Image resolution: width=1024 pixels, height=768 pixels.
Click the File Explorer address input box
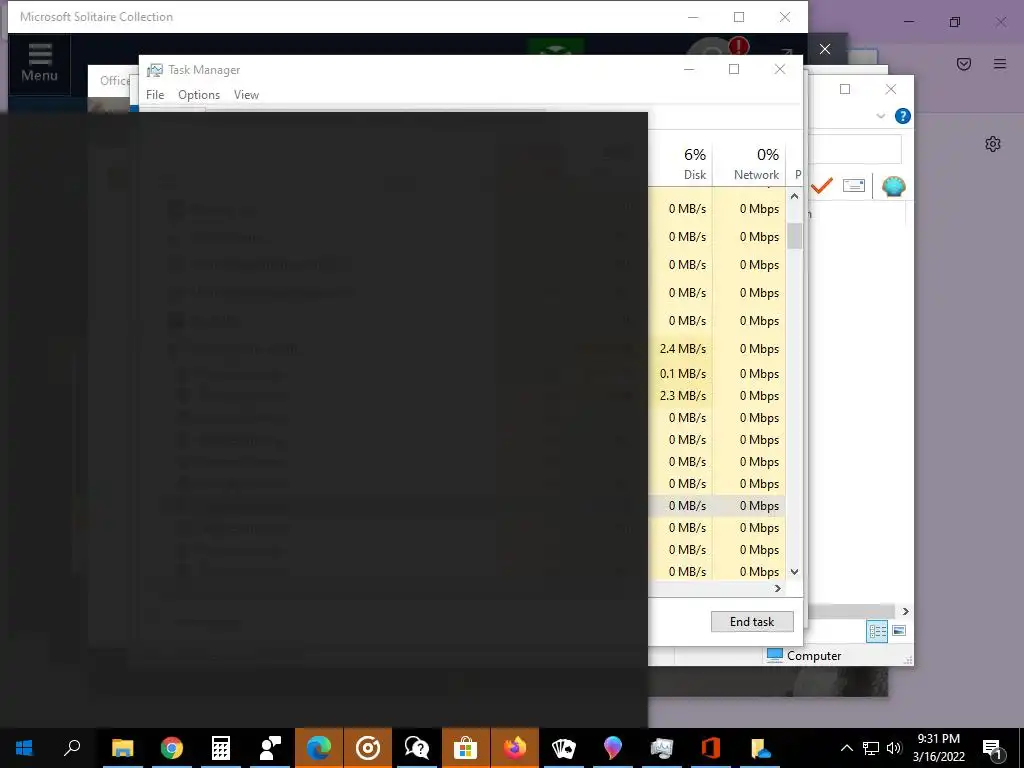855,149
